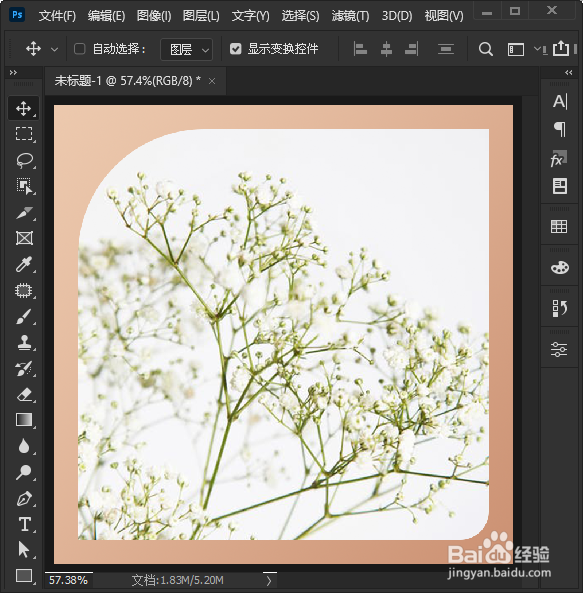This screenshot has height=593, width=583.
Task: Open the 滤镜(T) menu
Action: click(x=350, y=16)
